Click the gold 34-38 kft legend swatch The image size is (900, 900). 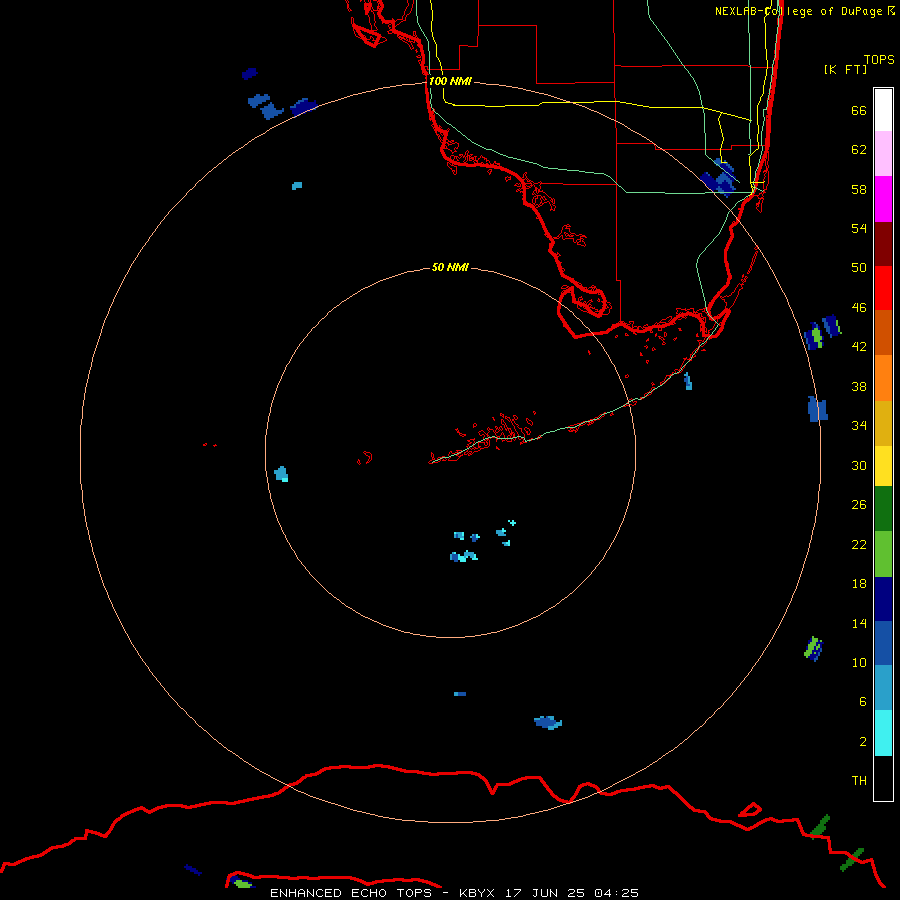(x=883, y=423)
